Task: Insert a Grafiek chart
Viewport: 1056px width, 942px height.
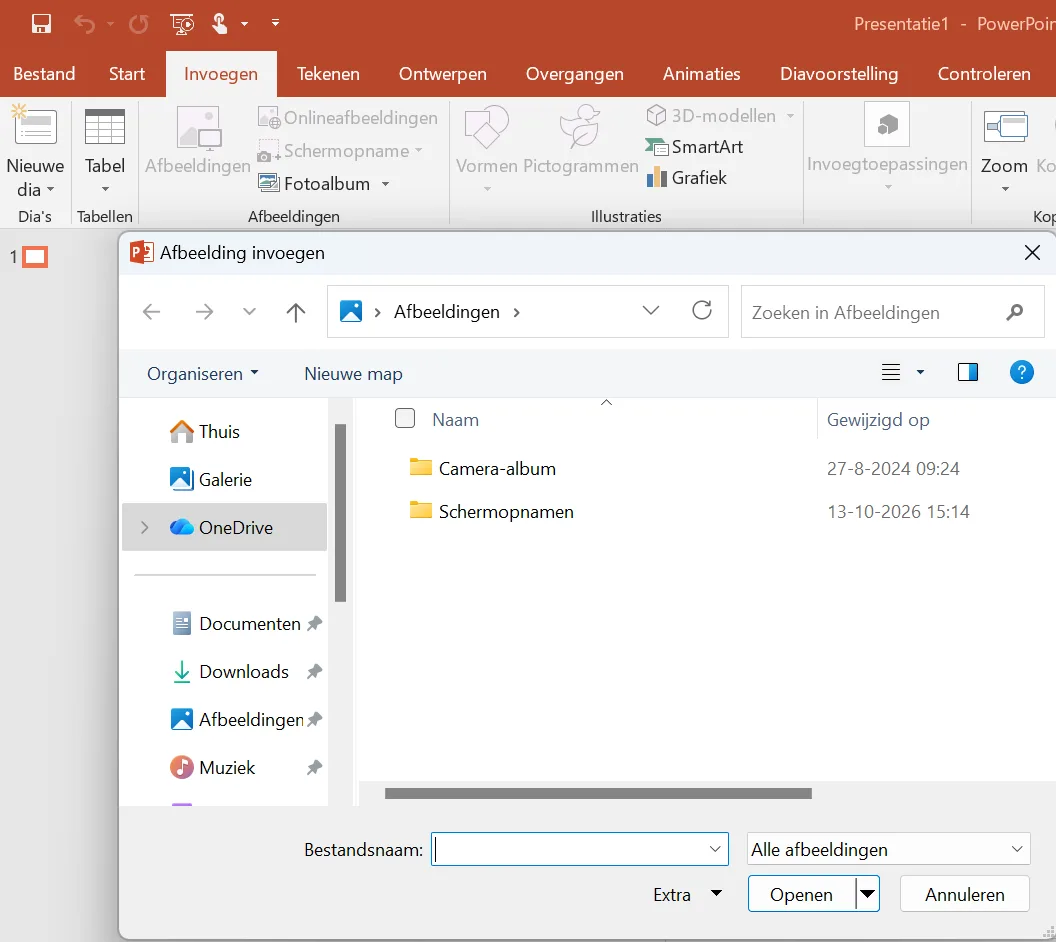Action: (687, 178)
